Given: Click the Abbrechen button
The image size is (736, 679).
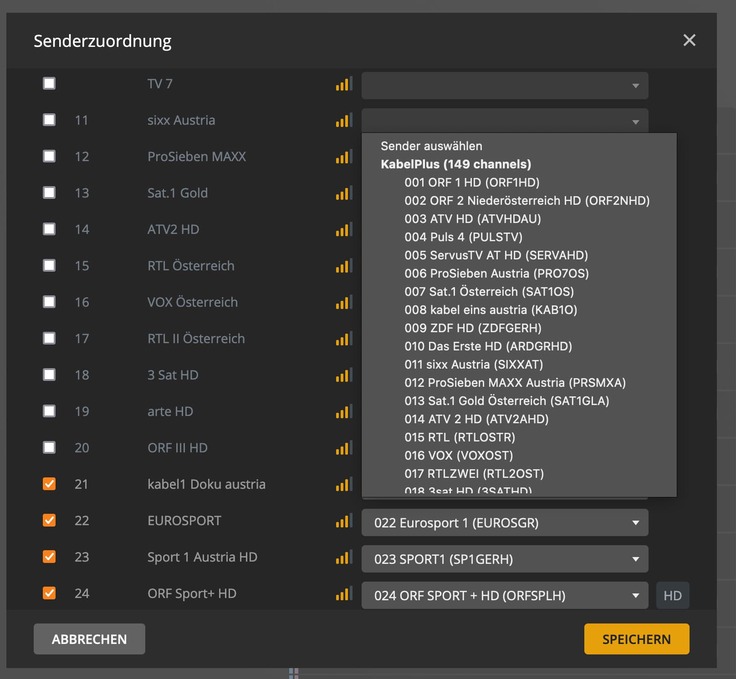Looking at the screenshot, I should tap(89, 639).
